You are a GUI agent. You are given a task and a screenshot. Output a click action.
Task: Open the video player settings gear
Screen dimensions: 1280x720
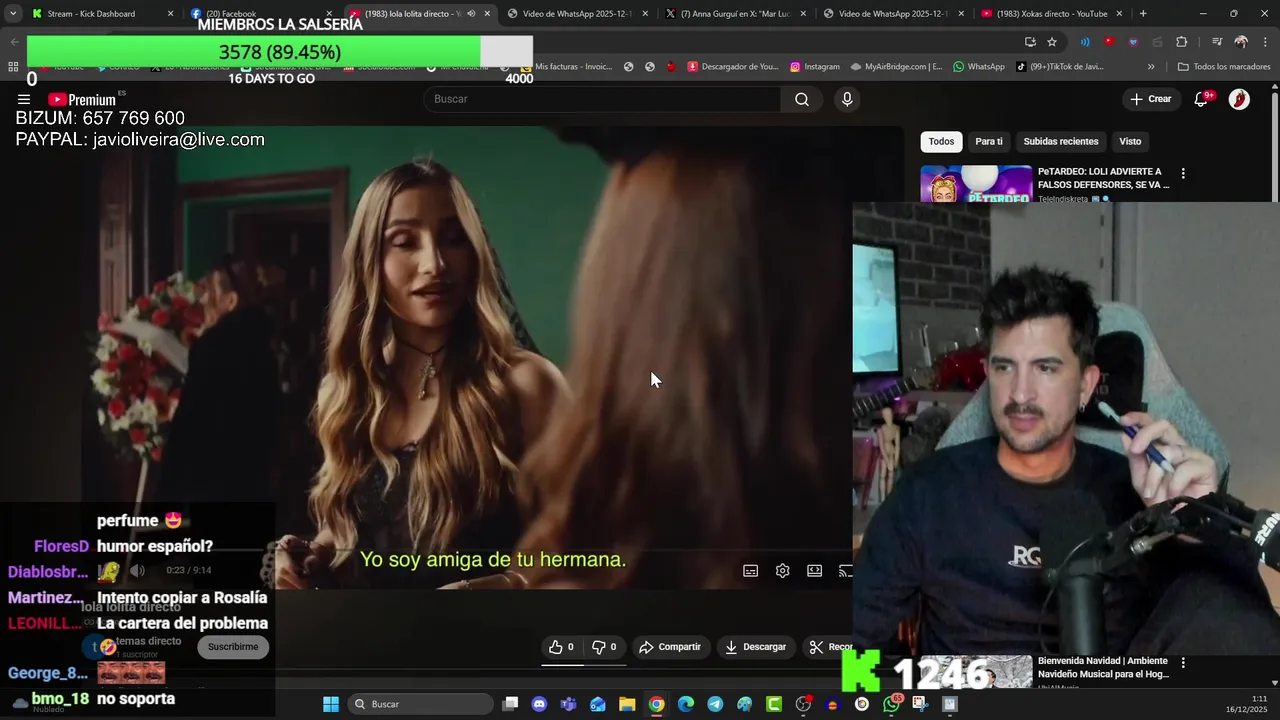pyautogui.click(x=782, y=571)
